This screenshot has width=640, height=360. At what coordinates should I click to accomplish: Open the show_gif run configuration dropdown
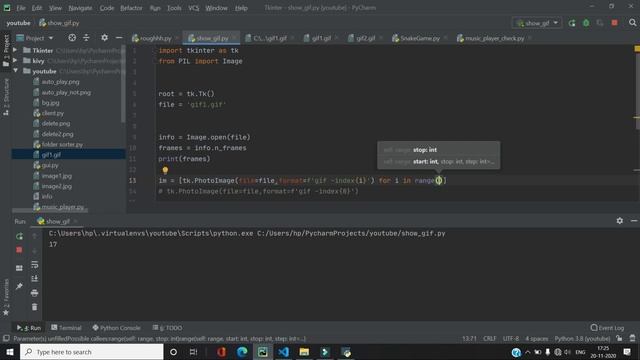tap(537, 23)
